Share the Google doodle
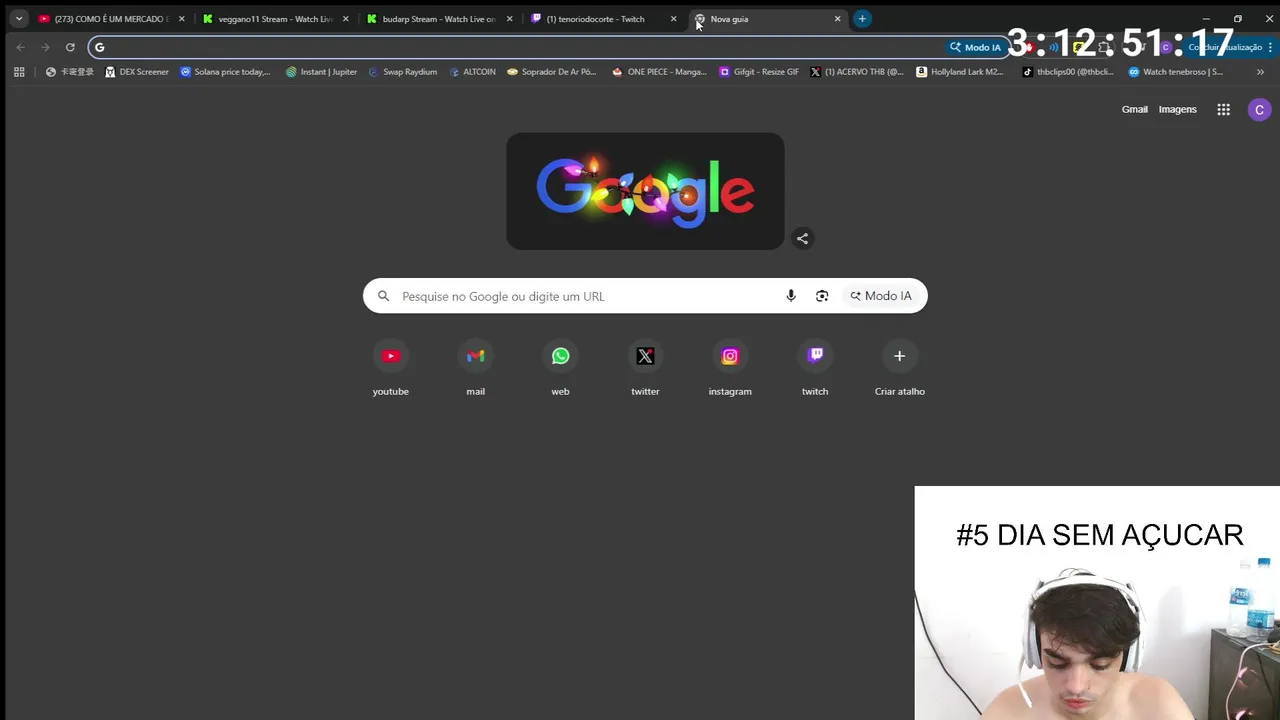 802,238
